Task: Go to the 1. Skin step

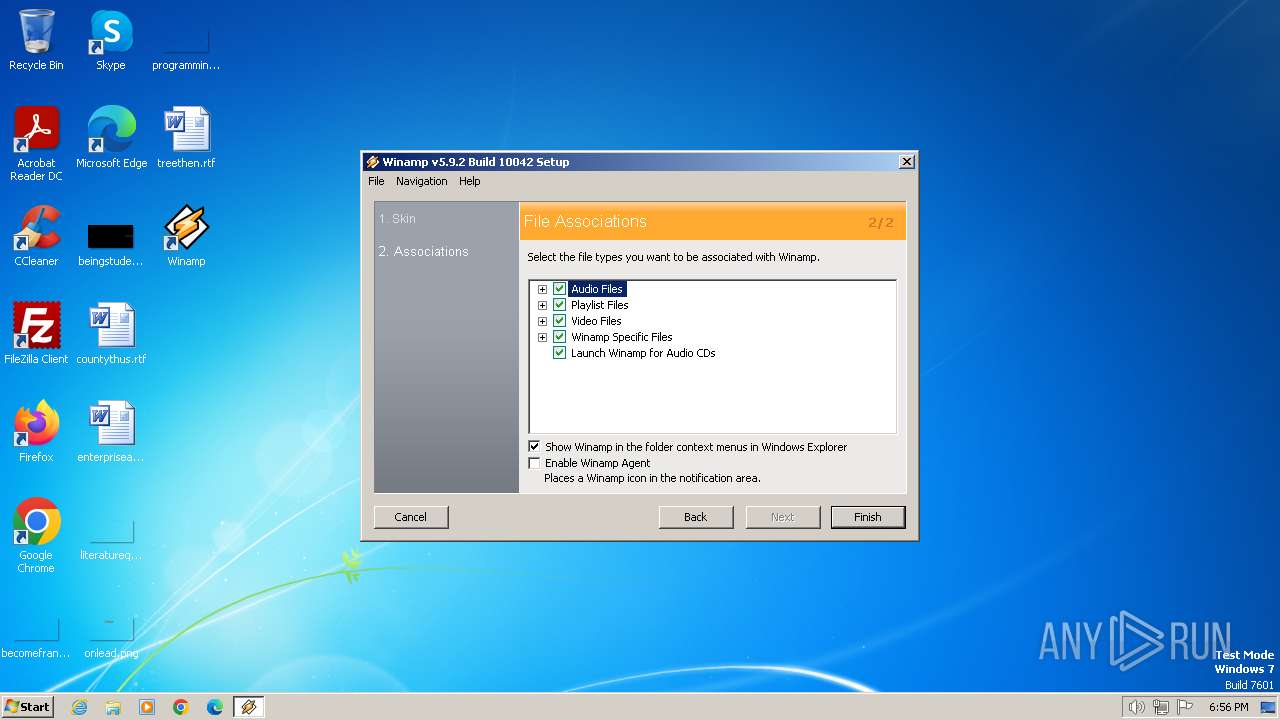Action: coord(397,218)
